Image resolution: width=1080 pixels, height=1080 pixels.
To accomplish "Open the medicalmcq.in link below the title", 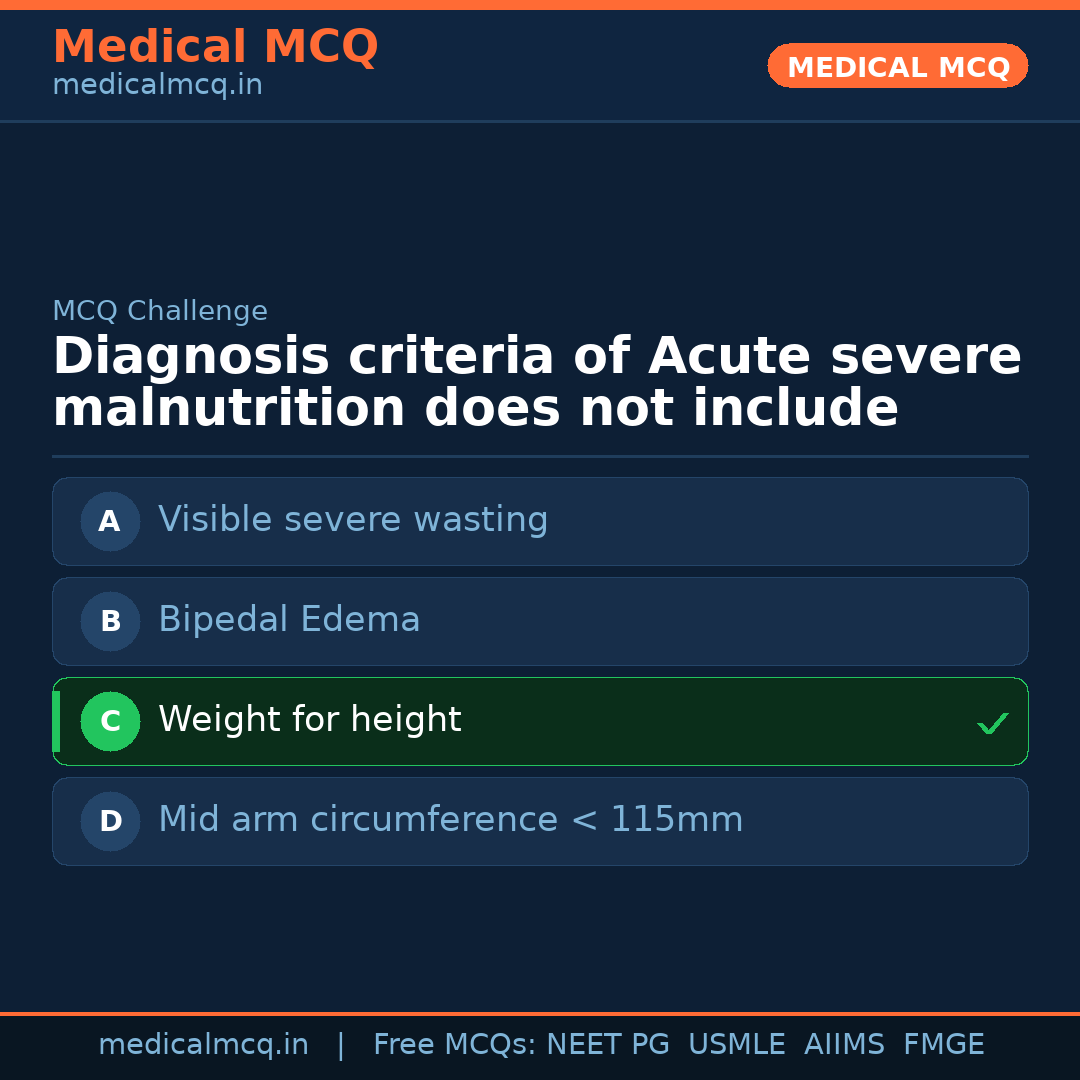I will tap(157, 86).
